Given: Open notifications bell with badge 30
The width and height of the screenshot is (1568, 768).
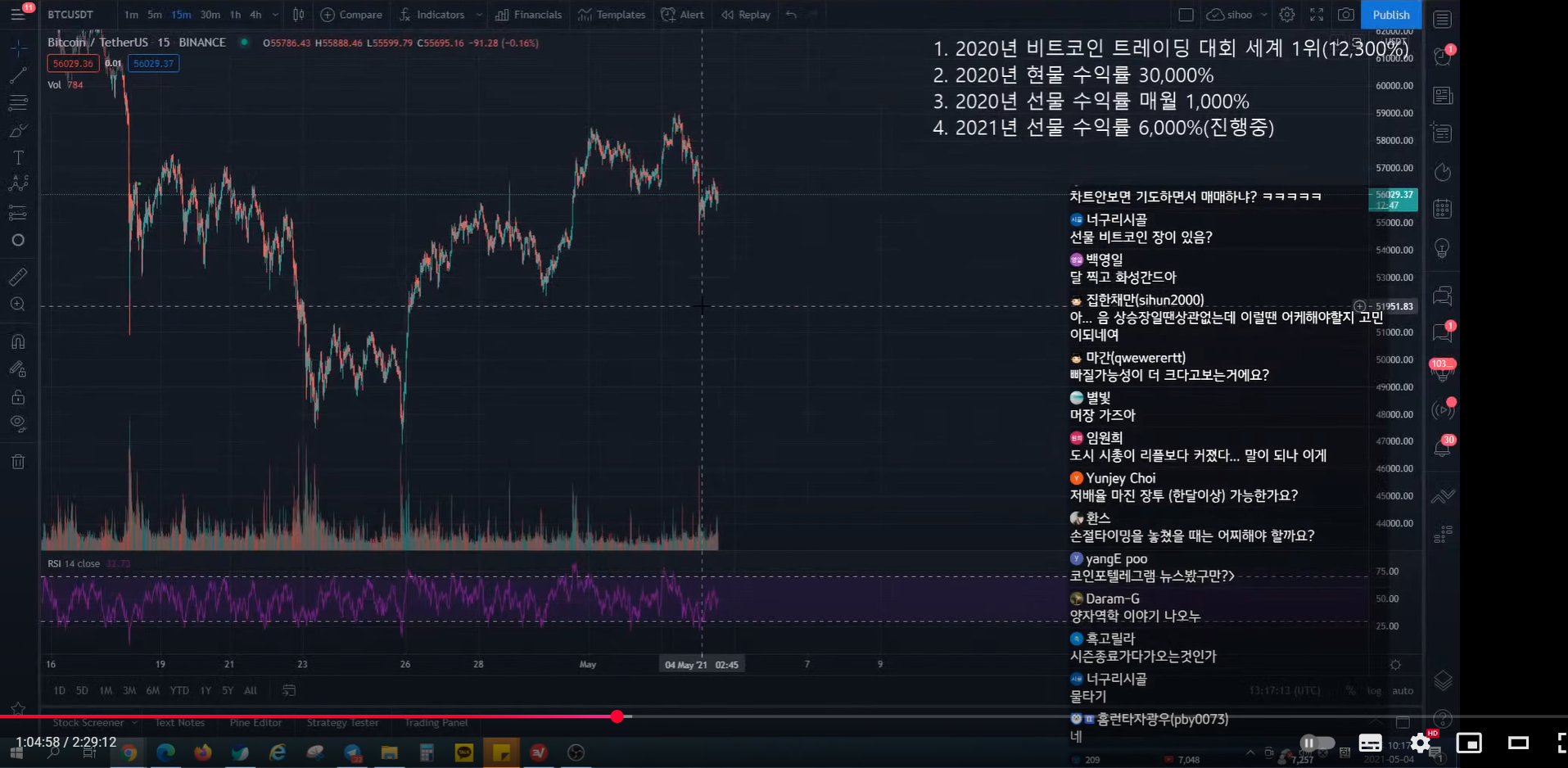Looking at the screenshot, I should 1443,447.
